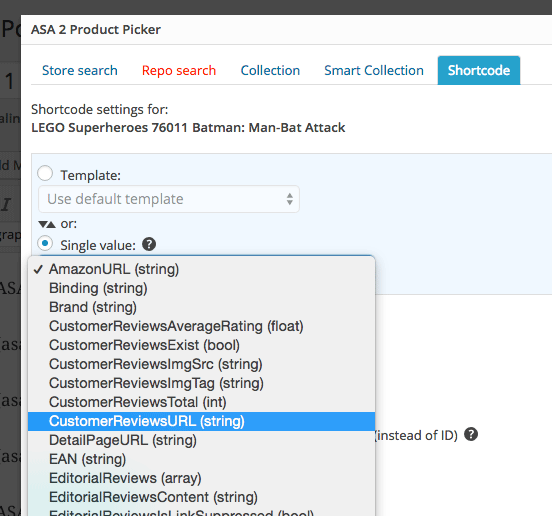Screen dimensions: 552x516
Task: Select the Single value radio button
Action: (x=45, y=243)
